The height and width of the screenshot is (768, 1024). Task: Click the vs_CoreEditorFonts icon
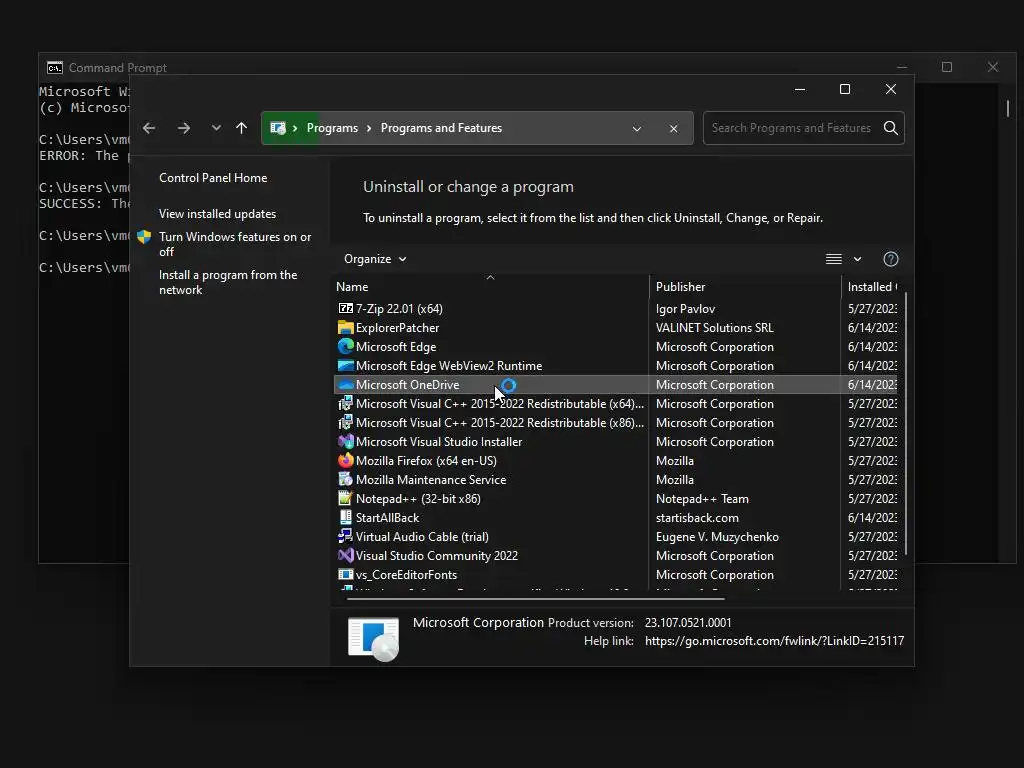coord(345,575)
